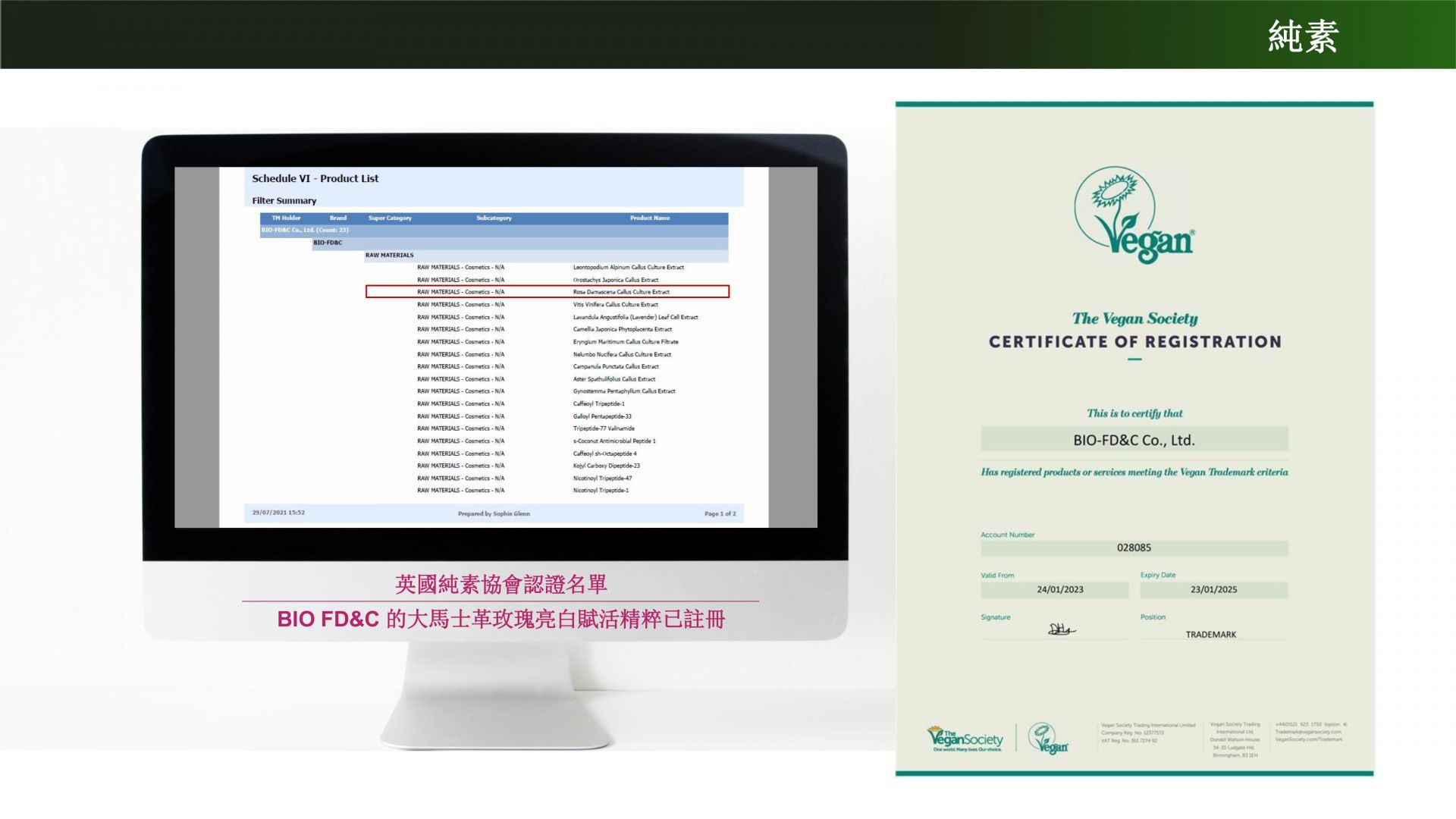Click the Brand column header

coord(337,218)
